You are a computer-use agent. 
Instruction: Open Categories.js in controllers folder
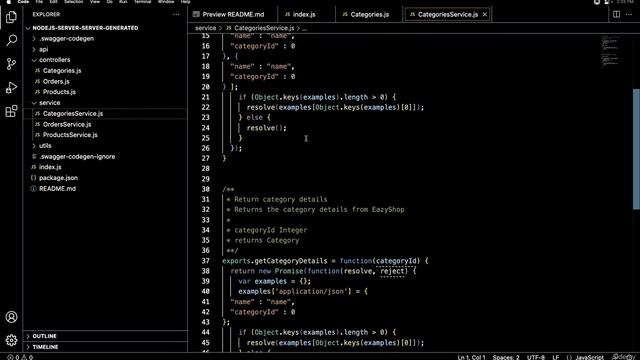coord(62,71)
